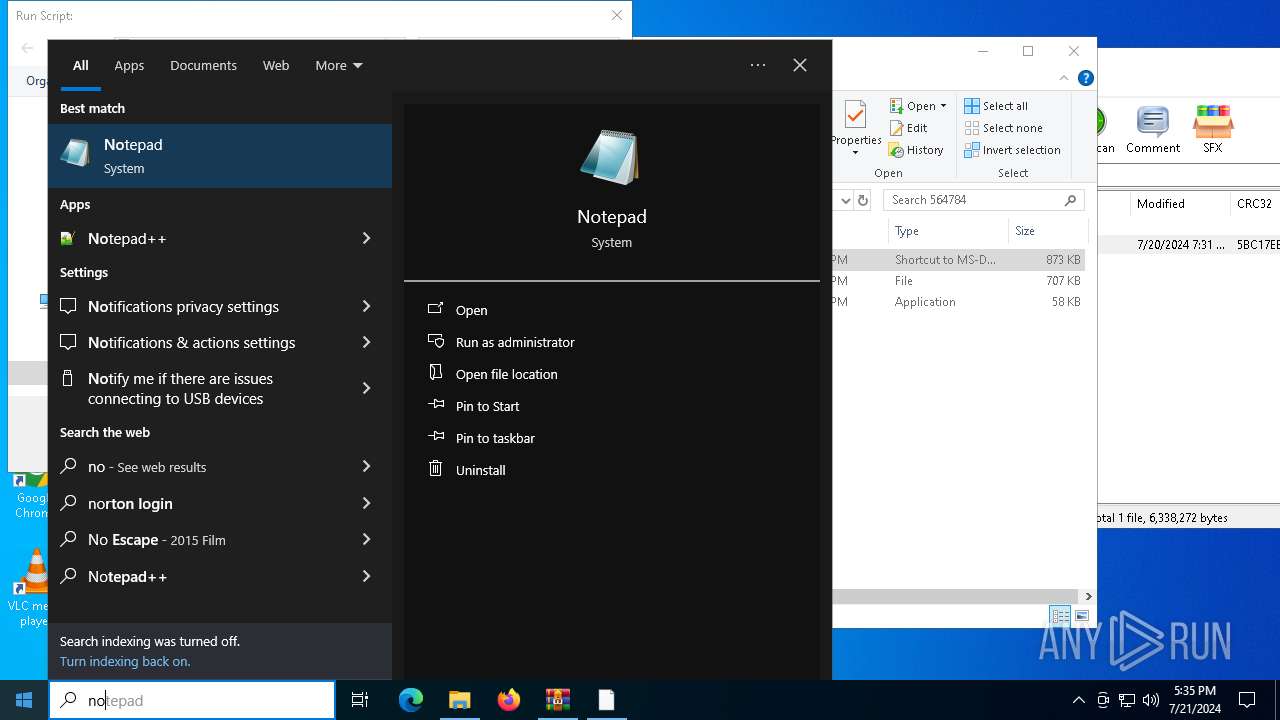Open the Windows Start button

click(24, 700)
